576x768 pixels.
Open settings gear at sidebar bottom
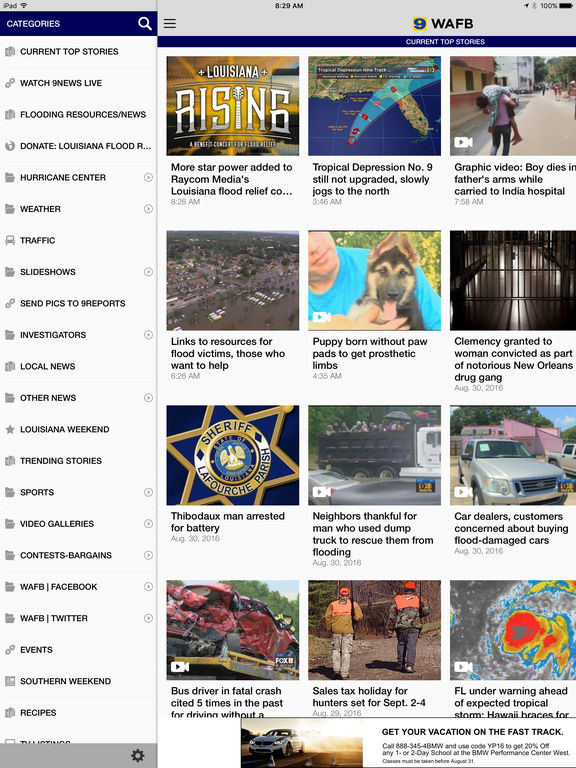[x=138, y=755]
